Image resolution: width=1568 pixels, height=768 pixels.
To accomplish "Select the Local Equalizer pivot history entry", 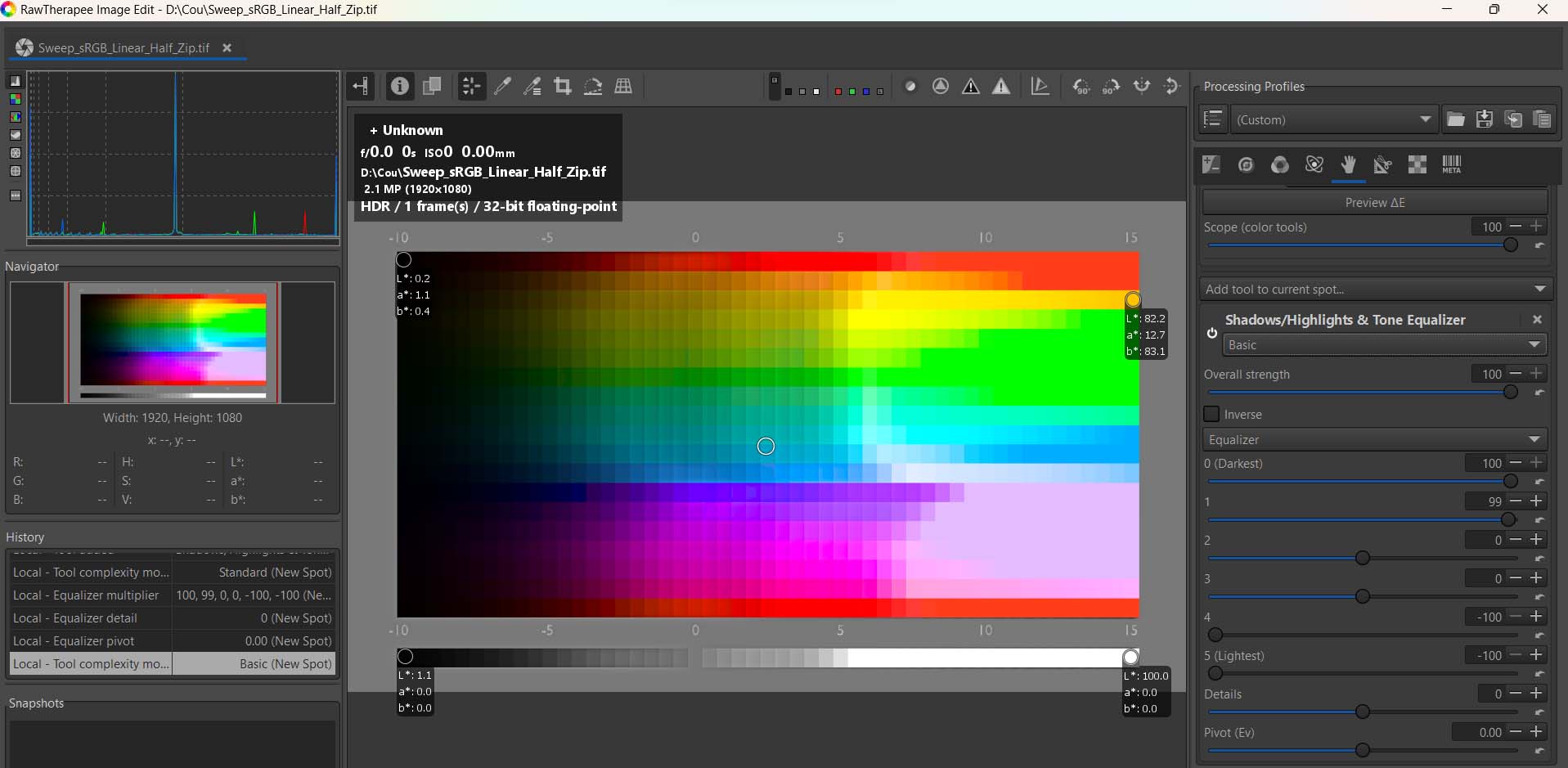I will click(x=172, y=641).
